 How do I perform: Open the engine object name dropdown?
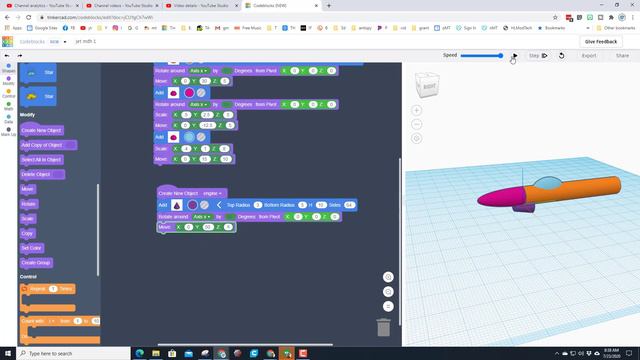(212, 193)
